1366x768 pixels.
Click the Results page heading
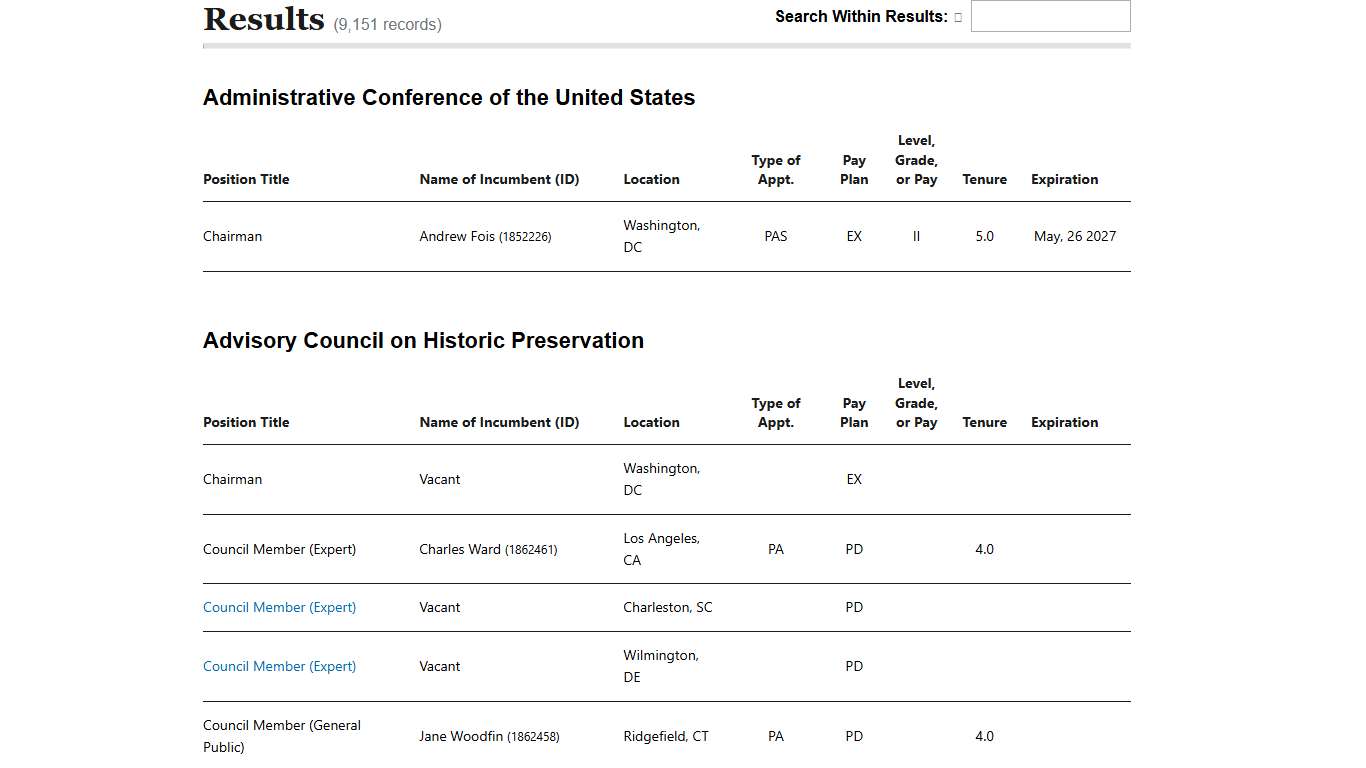click(263, 18)
